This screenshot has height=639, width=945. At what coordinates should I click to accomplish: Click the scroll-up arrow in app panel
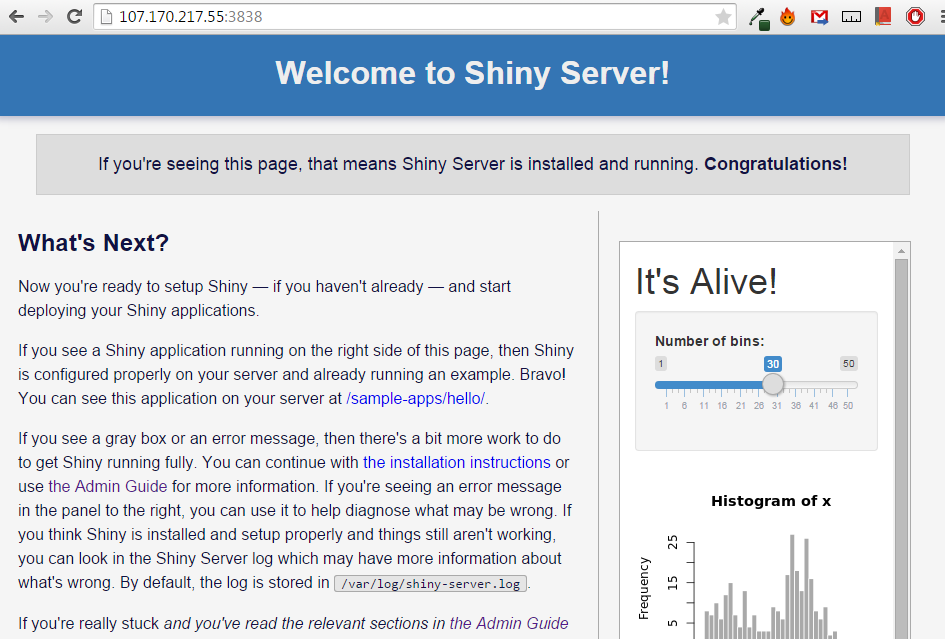click(901, 251)
